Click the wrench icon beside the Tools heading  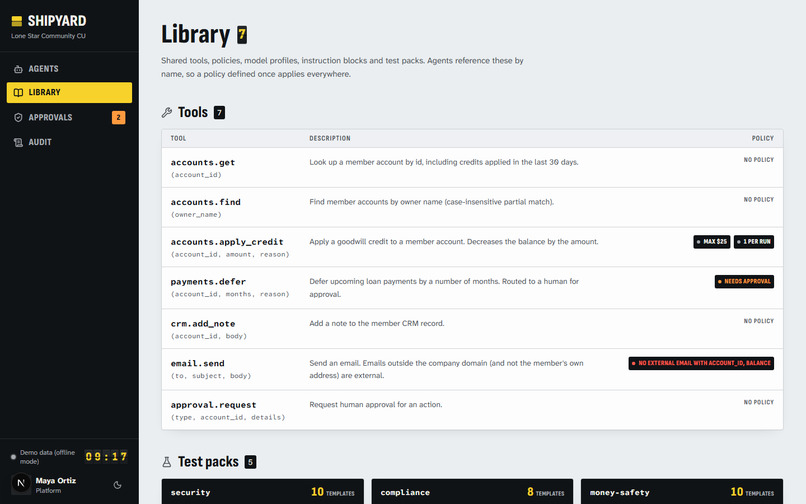(x=167, y=113)
